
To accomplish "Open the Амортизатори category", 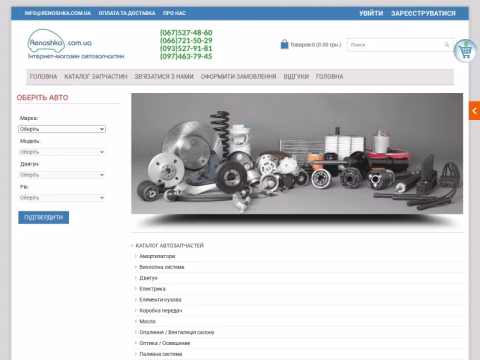I will tap(157, 256).
